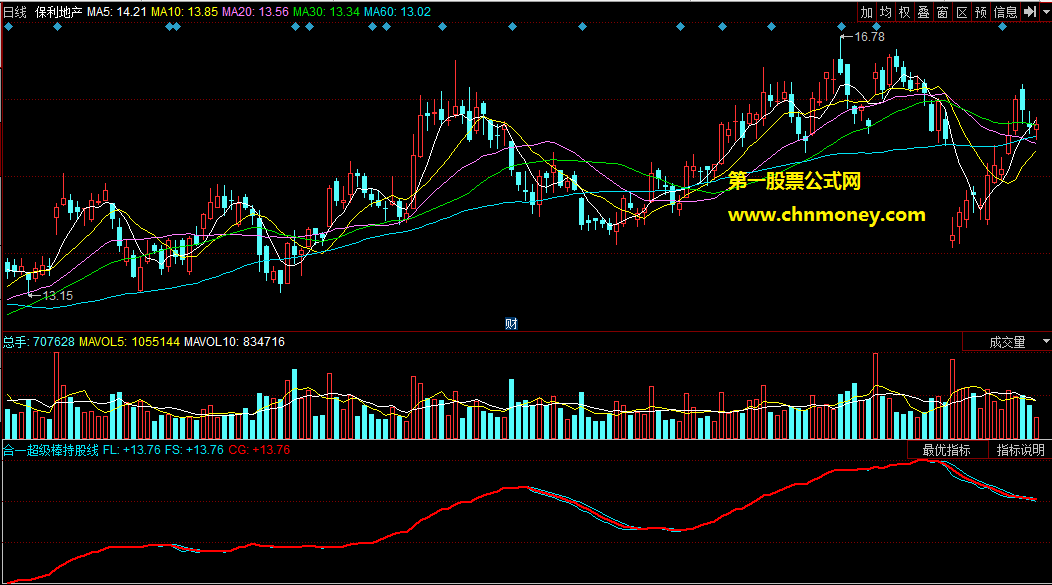
Task: Click the red CG: +13.76 value
Action: pos(259,450)
